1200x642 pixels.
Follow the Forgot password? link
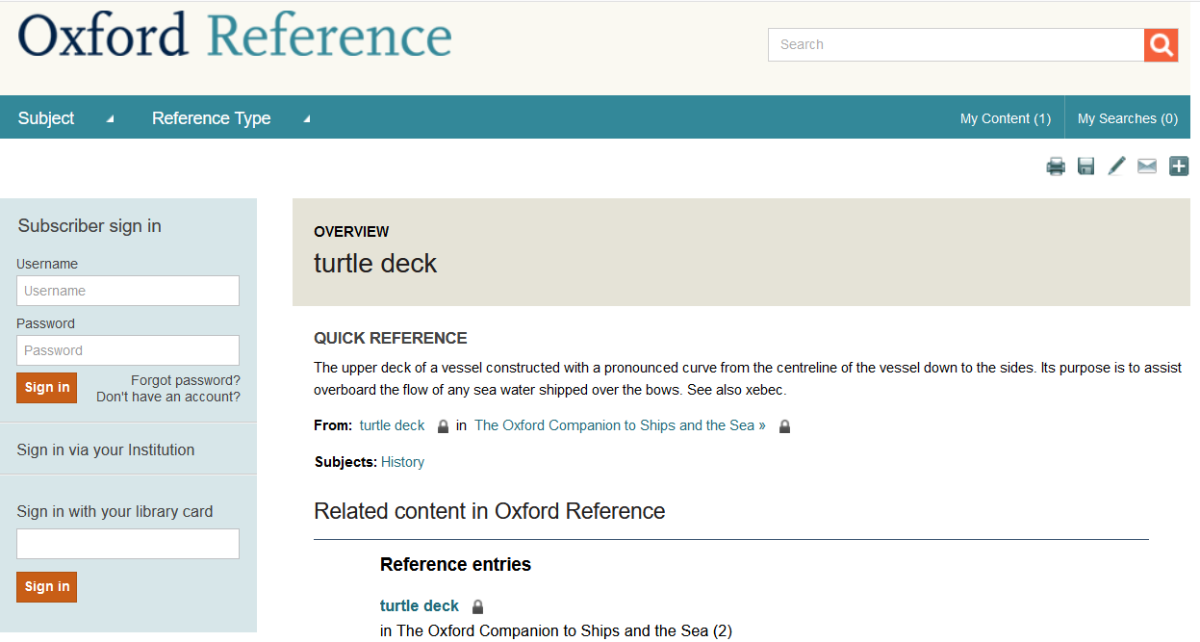(x=185, y=380)
